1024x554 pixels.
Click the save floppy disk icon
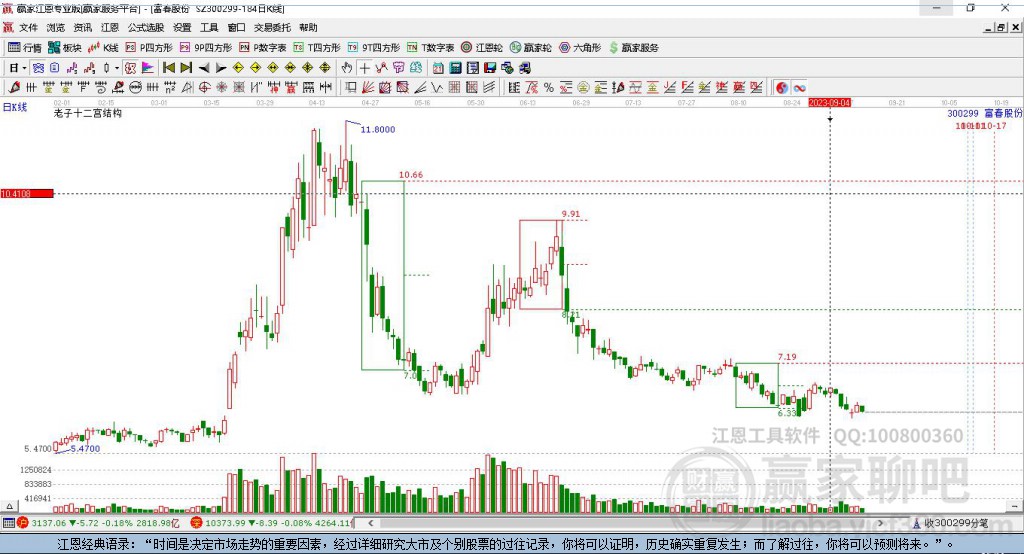pos(490,68)
